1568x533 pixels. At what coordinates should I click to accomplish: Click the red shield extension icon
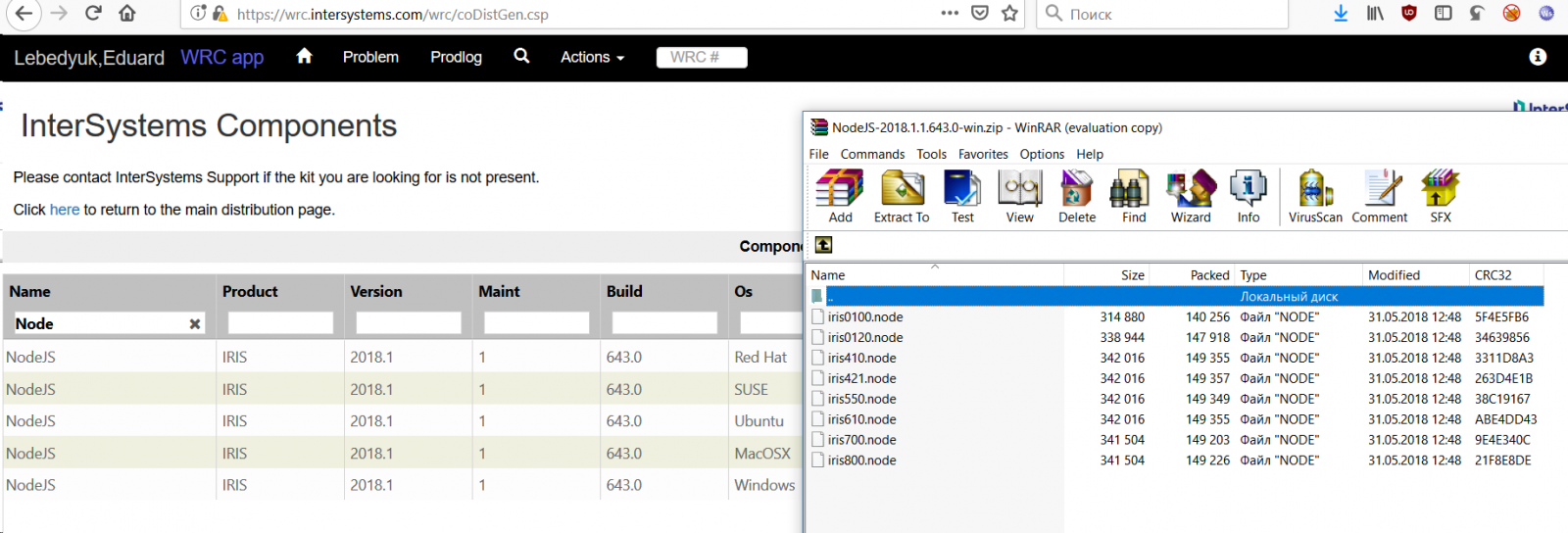tap(1409, 13)
